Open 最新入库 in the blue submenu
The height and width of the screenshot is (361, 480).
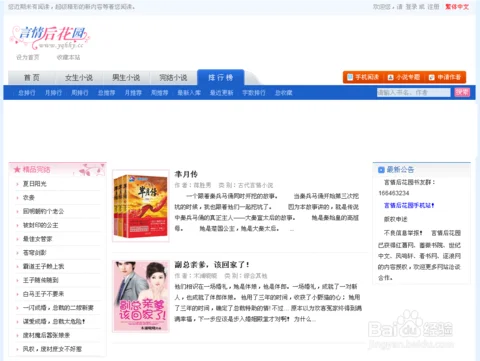point(189,93)
